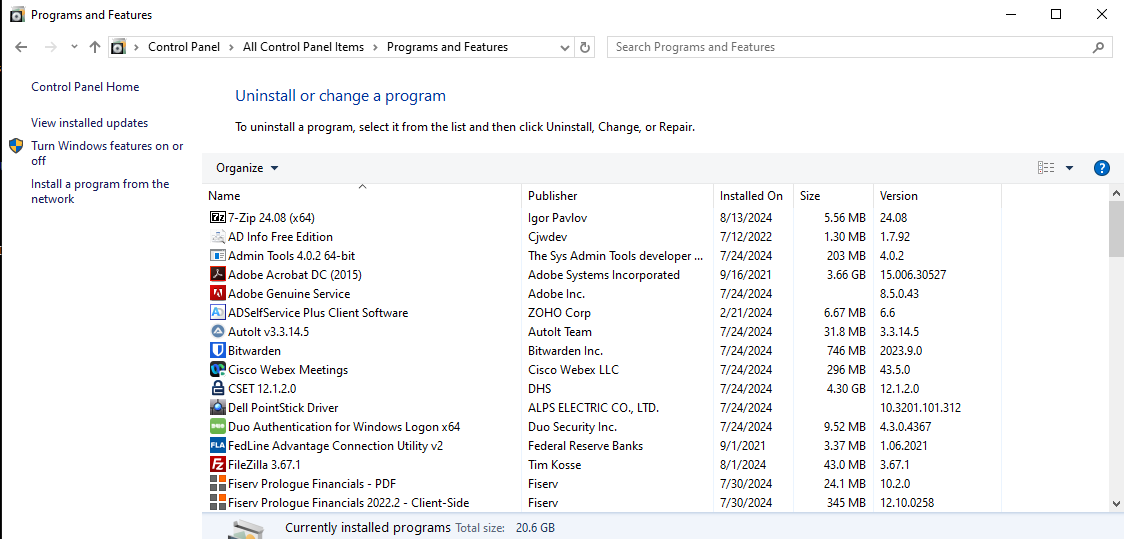This screenshot has height=539, width=1124.
Task: Open the address bar history dropdown
Action: (x=565, y=47)
